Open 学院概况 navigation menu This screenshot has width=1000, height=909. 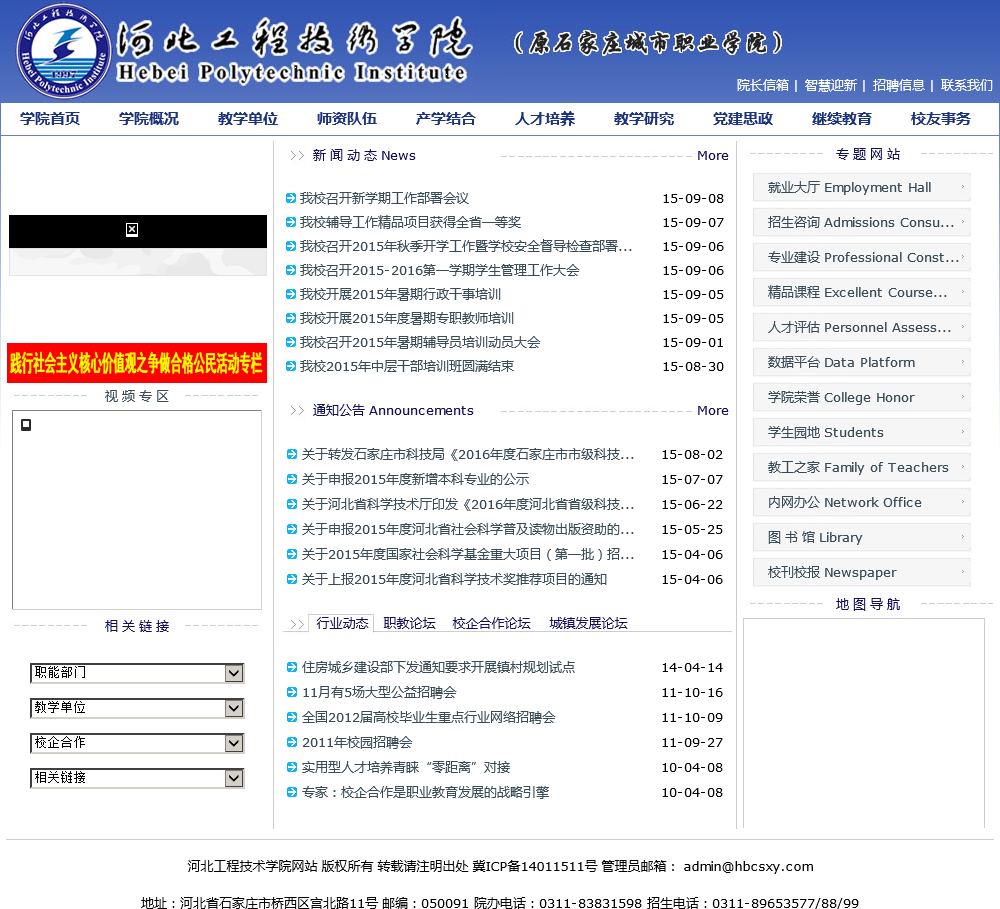[x=149, y=119]
